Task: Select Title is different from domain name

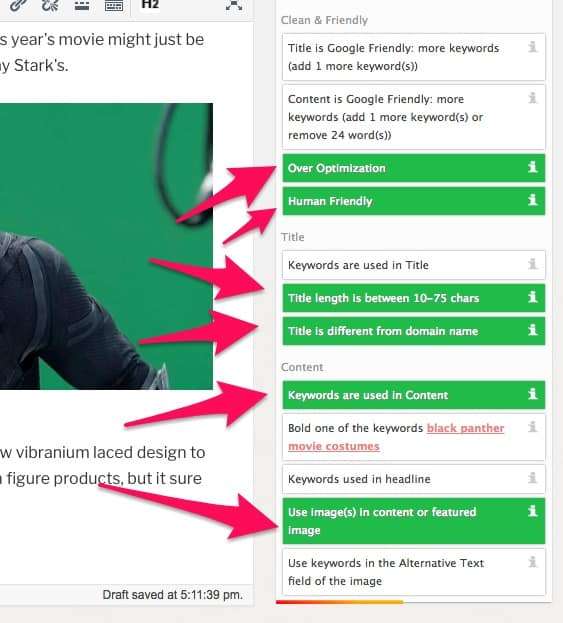Action: [x=414, y=331]
